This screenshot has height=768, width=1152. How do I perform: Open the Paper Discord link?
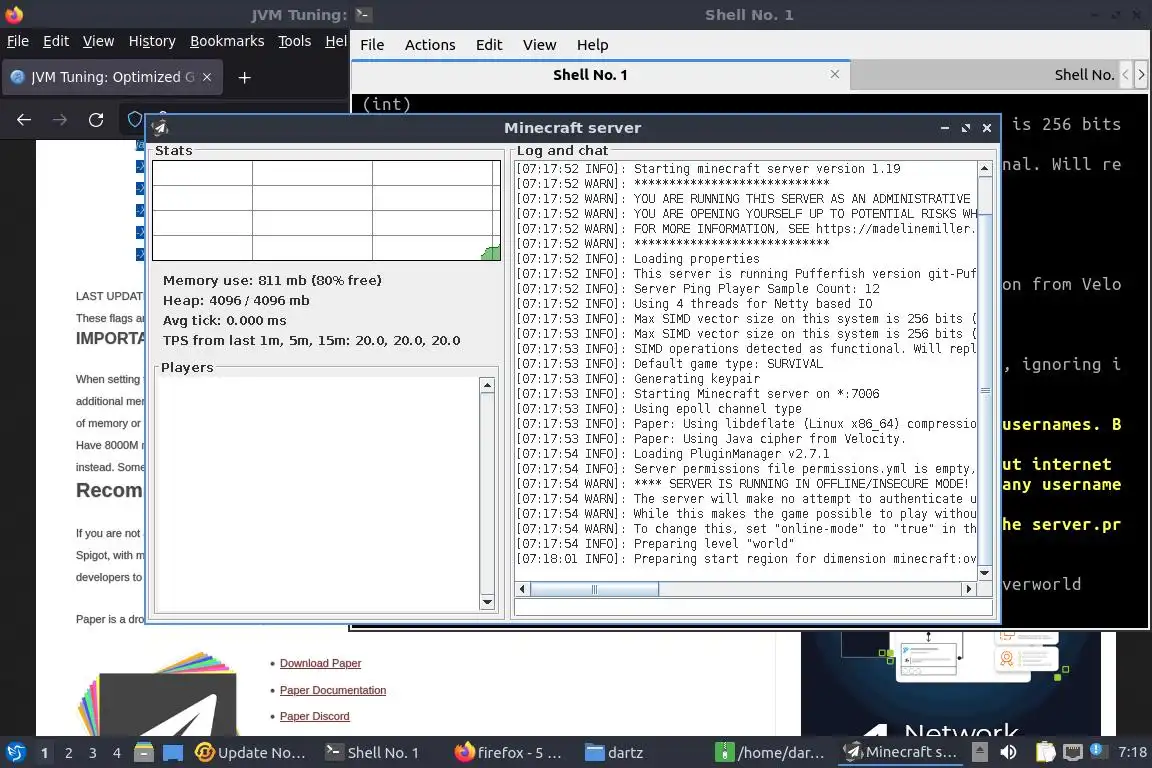[314, 716]
